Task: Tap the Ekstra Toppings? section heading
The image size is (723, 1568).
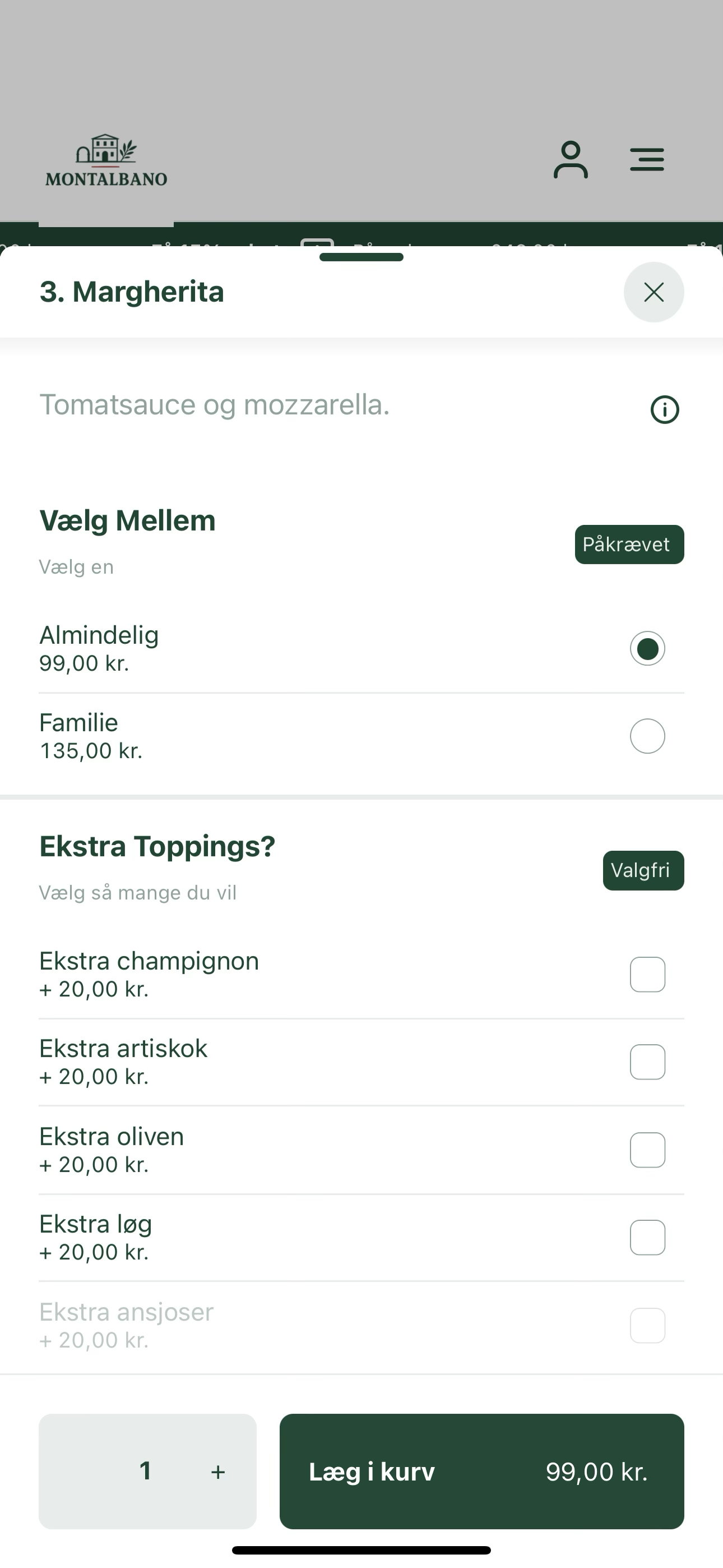Action: [157, 847]
